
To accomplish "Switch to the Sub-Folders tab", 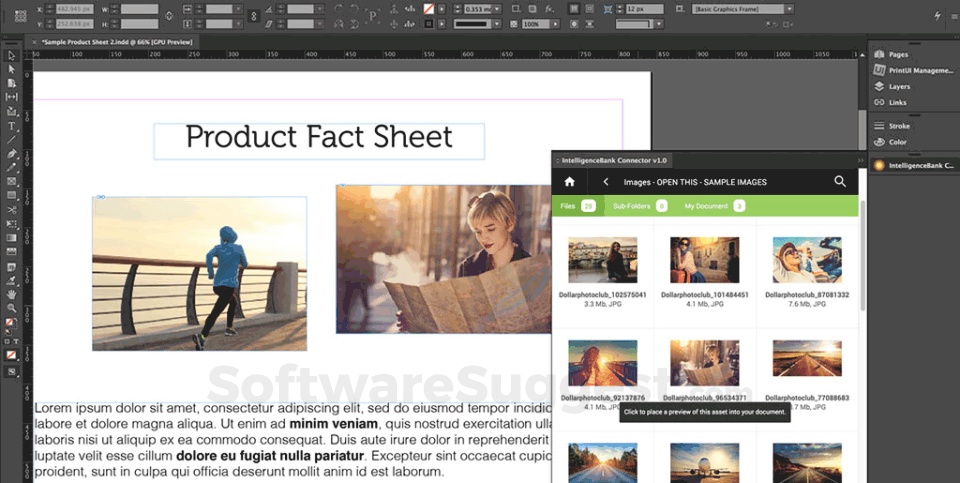I will [x=640, y=206].
